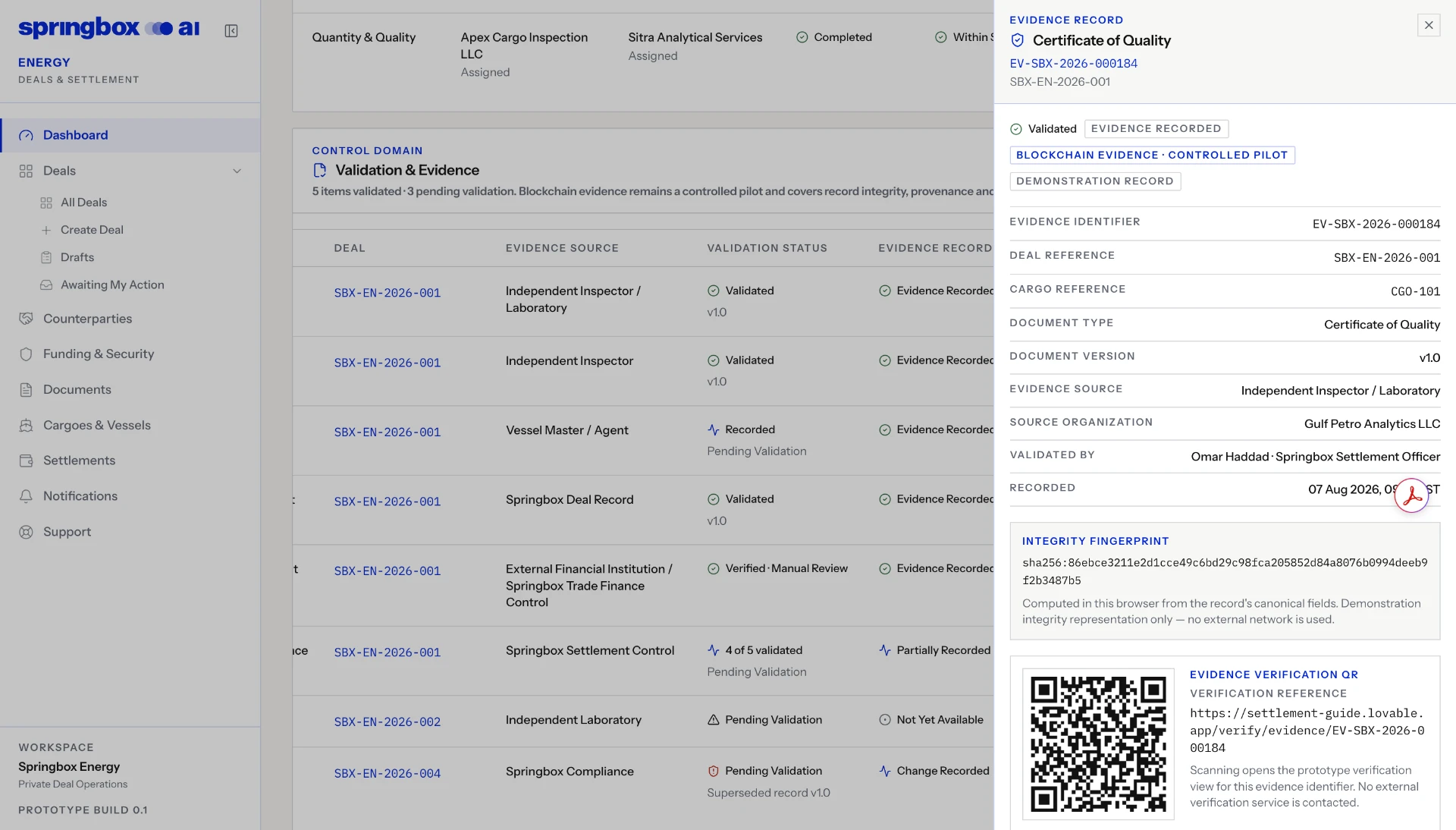The width and height of the screenshot is (1456, 830).
Task: Click the Validation Status column header
Action: click(767, 248)
